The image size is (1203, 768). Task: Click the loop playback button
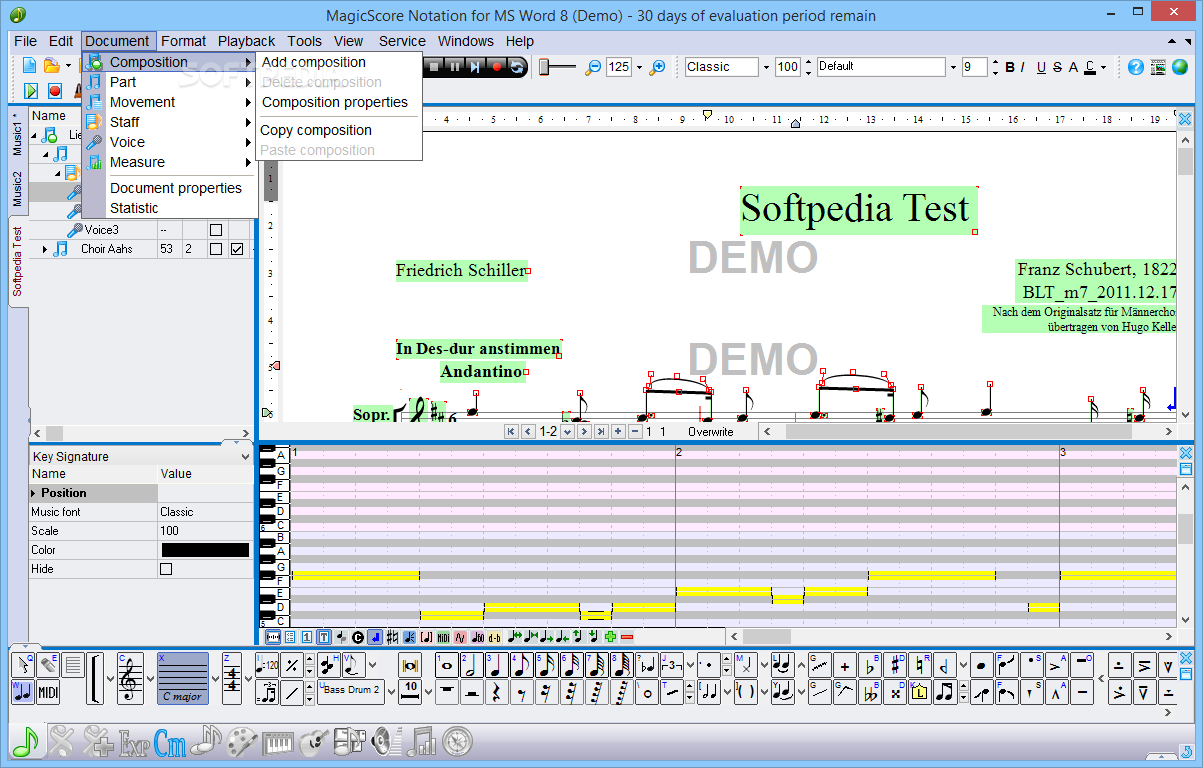coord(517,67)
